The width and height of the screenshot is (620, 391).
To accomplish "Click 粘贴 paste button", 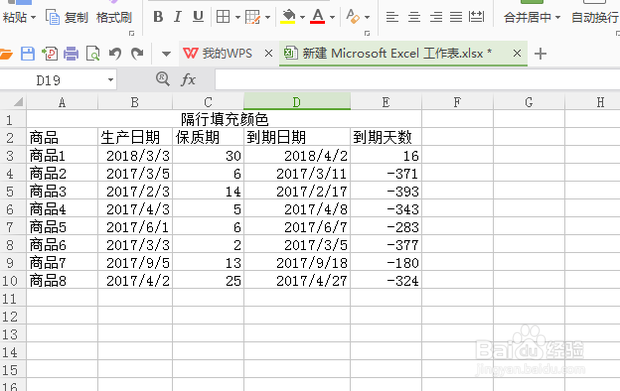I will click(x=15, y=17).
